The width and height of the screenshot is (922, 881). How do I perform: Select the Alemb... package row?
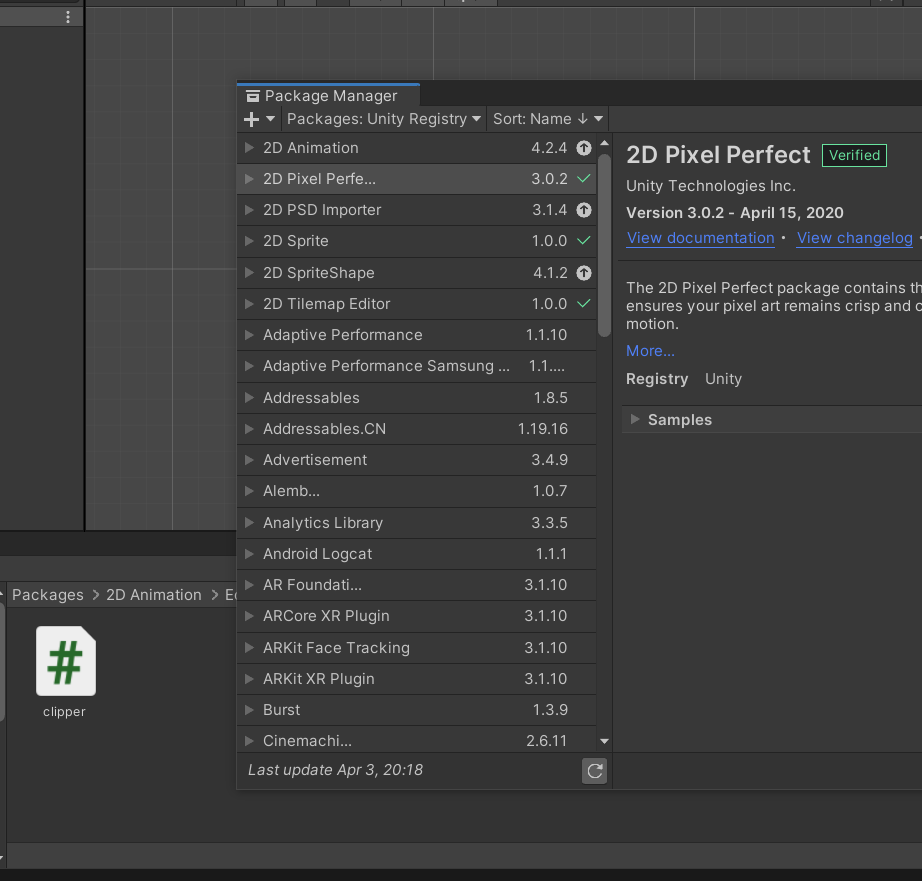pyautogui.click(x=416, y=491)
